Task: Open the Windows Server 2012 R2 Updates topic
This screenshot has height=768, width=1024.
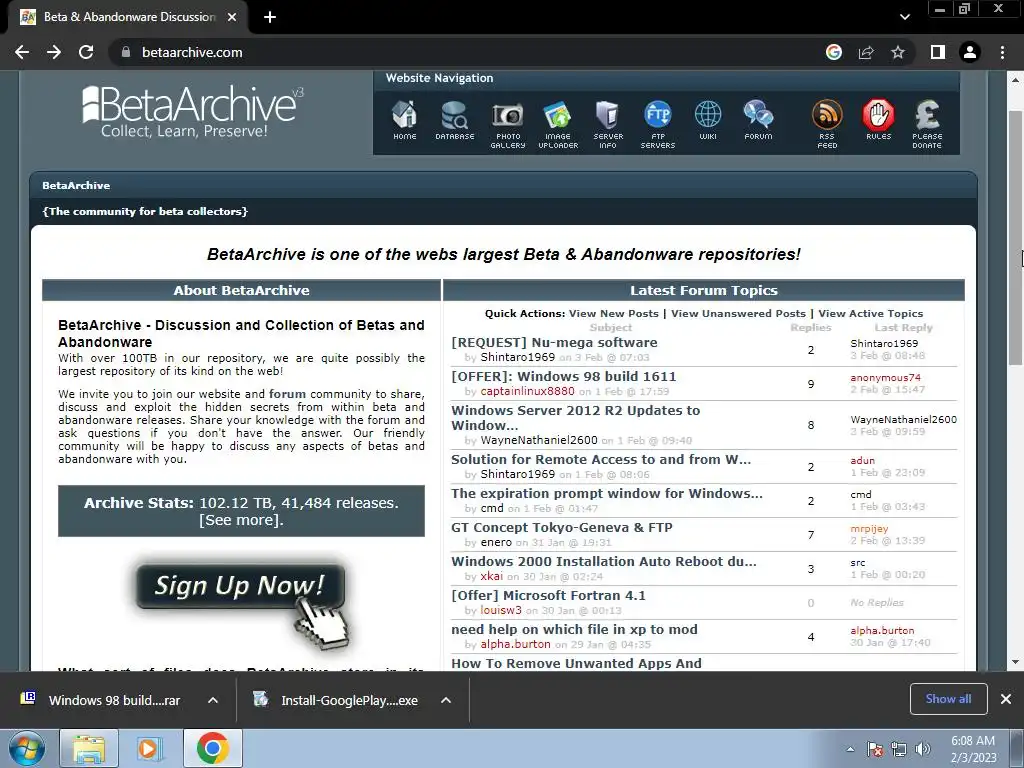Action: [x=575, y=418]
